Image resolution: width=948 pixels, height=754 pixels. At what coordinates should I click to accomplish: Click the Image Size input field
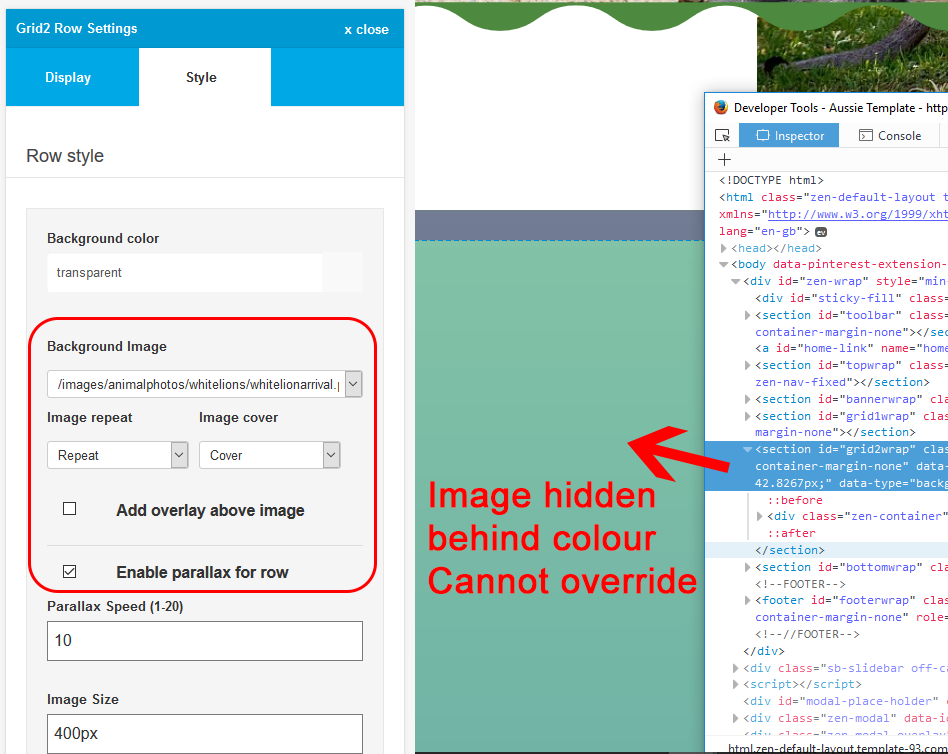click(205, 733)
